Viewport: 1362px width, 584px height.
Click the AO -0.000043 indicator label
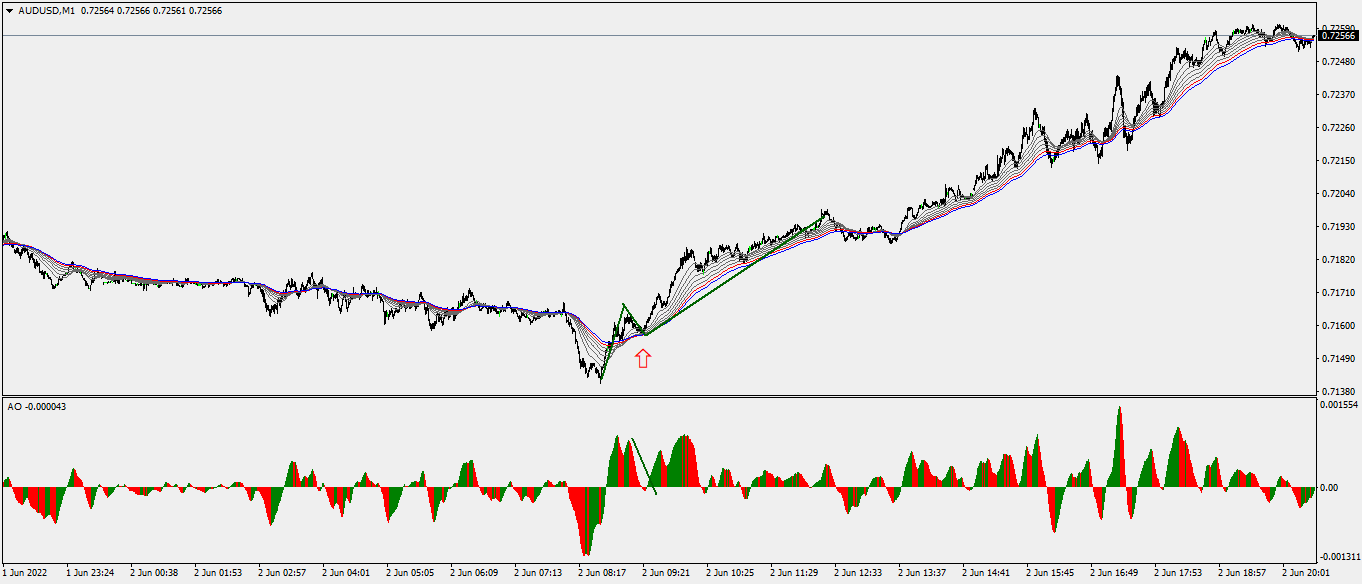click(x=35, y=406)
